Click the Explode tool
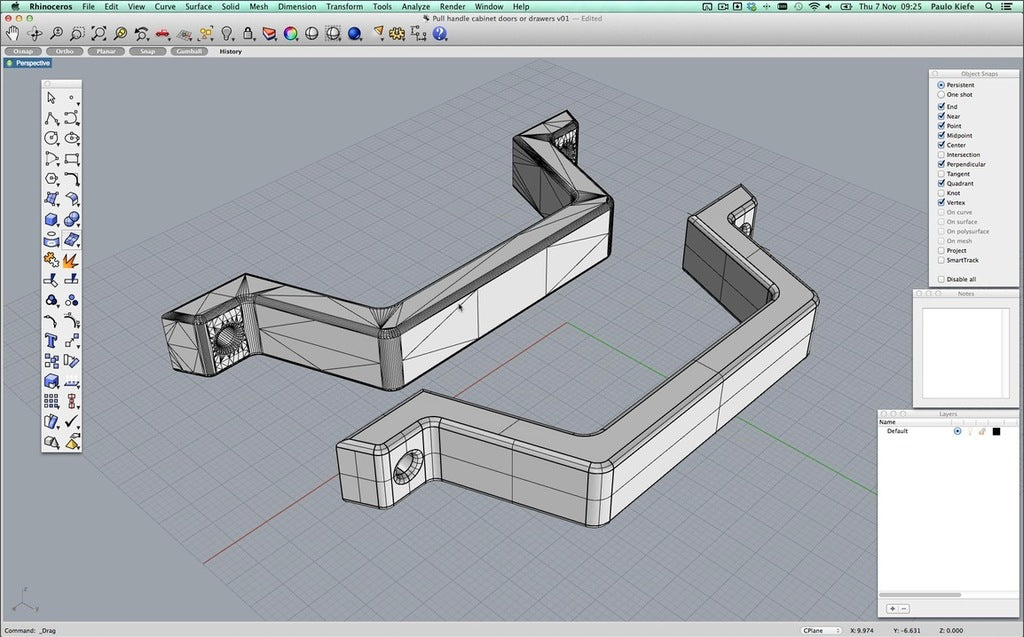This screenshot has width=1024, height=637. (x=71, y=260)
